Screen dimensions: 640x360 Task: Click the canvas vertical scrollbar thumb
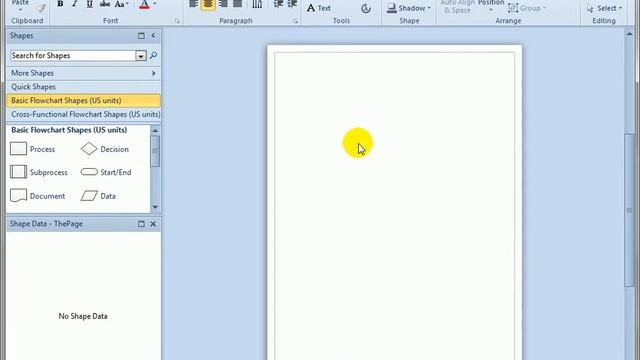coord(629,210)
